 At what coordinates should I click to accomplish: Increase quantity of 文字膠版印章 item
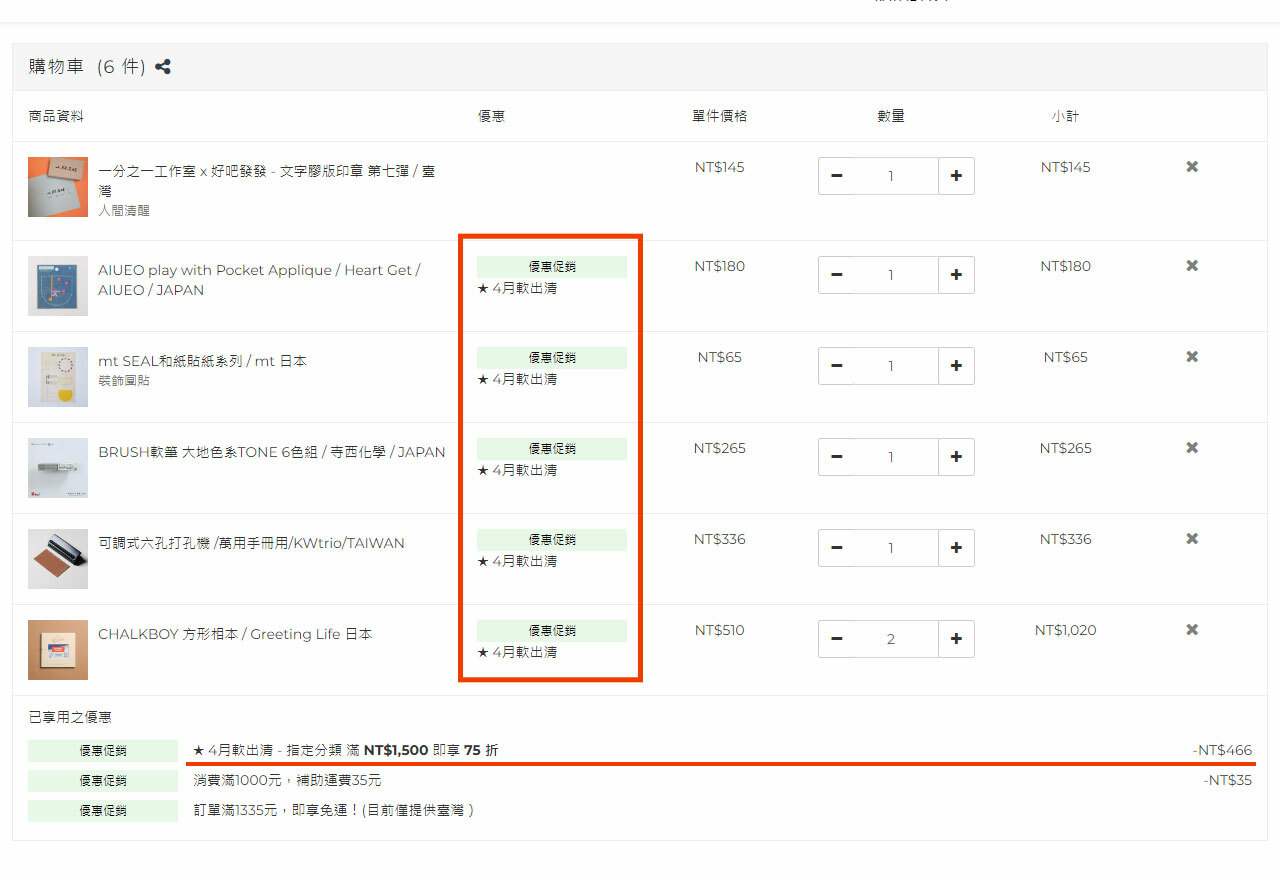click(956, 176)
